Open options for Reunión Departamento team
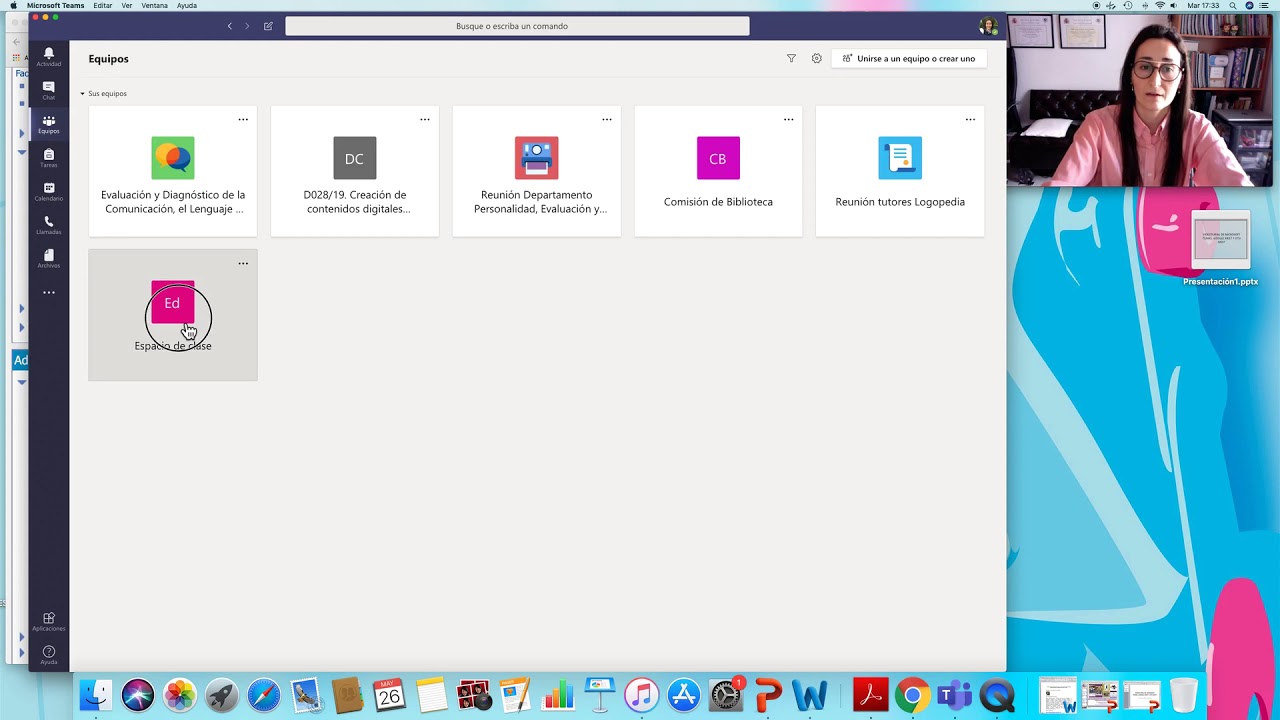1280x720 pixels. (x=607, y=119)
